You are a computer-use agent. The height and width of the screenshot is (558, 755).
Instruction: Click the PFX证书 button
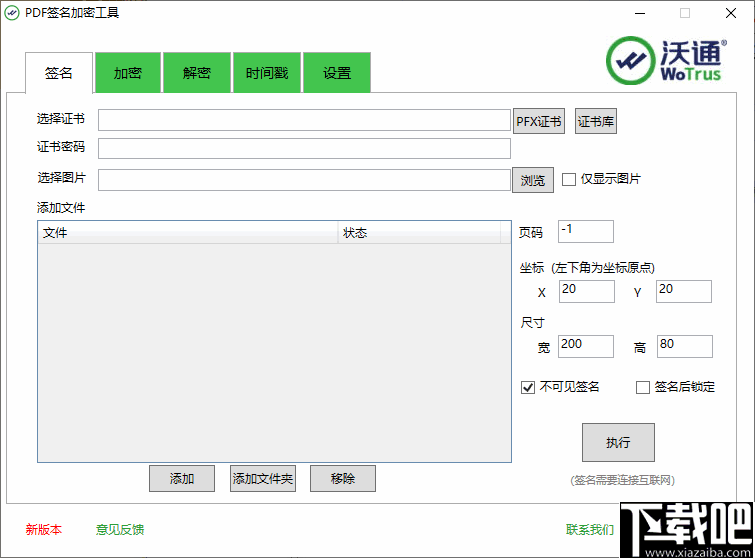[539, 121]
